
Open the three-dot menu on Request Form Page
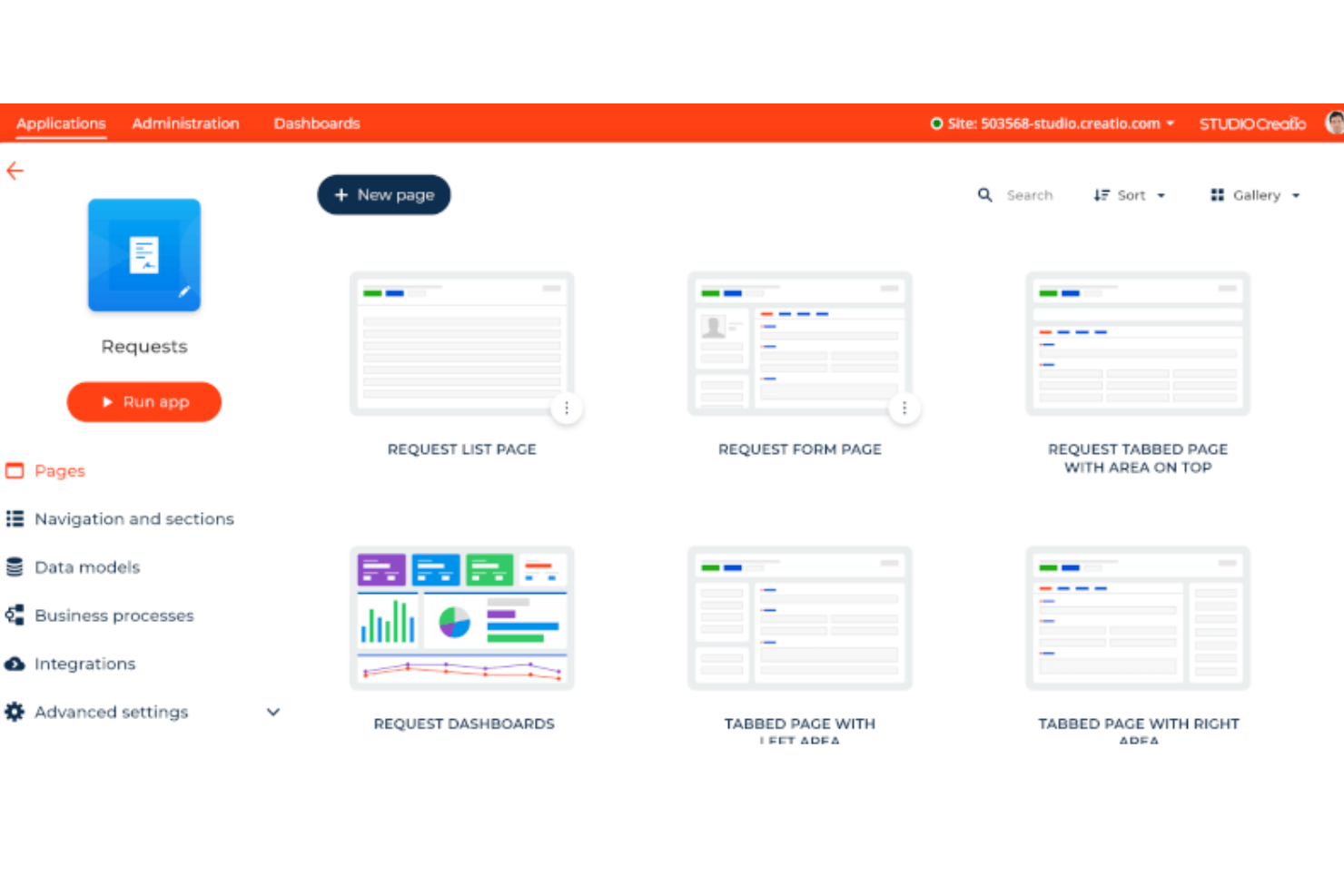pyautogui.click(x=904, y=409)
